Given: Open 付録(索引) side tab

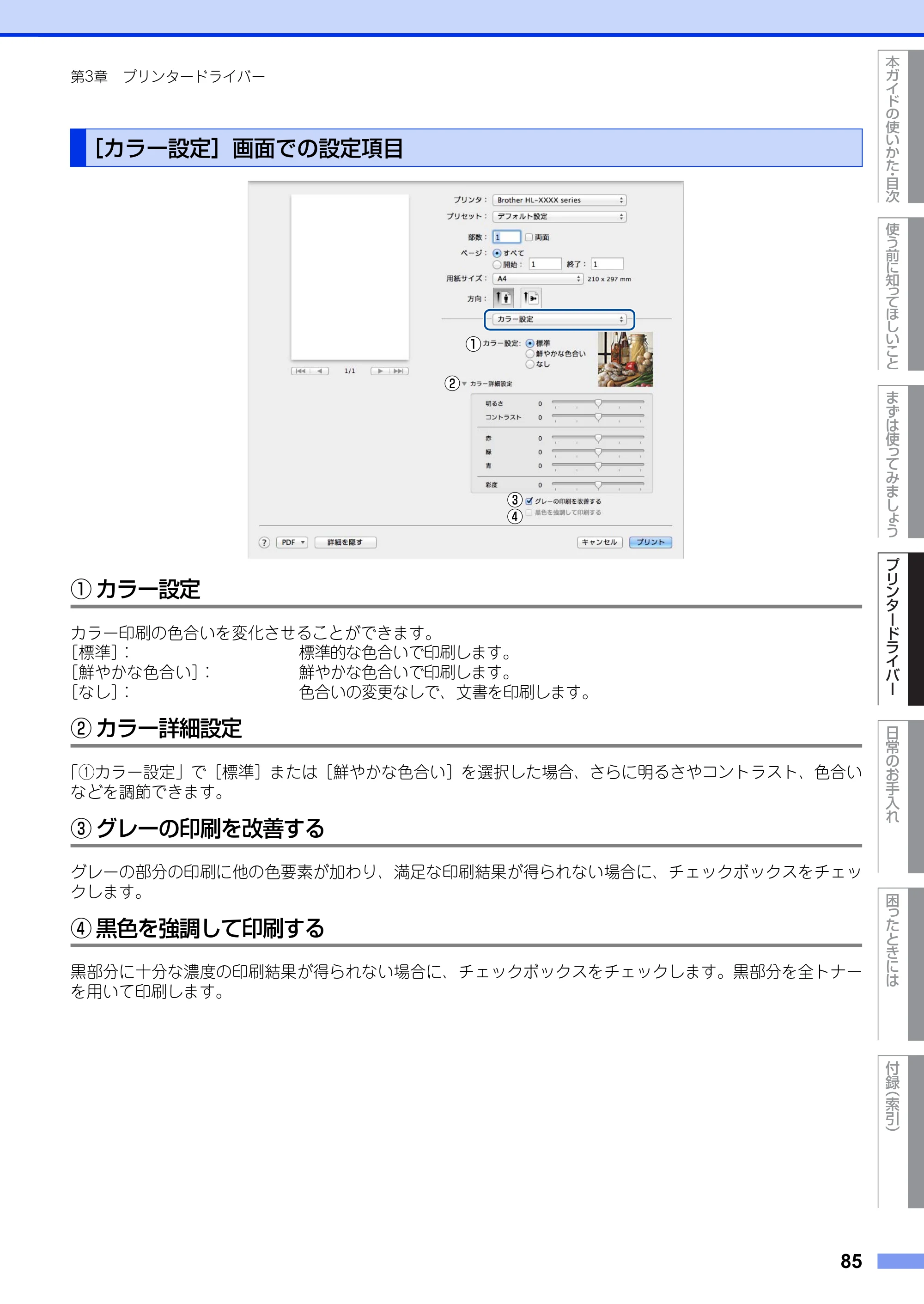Looking at the screenshot, I should (x=901, y=1132).
